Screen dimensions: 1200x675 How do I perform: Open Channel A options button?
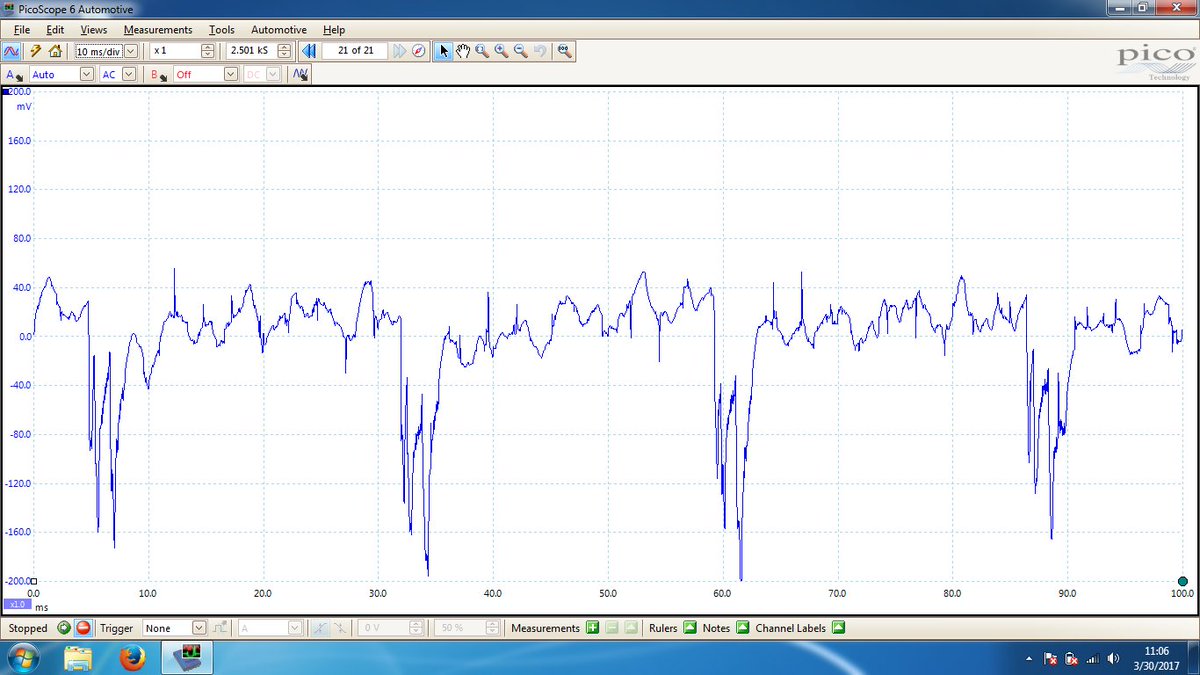[x=15, y=74]
